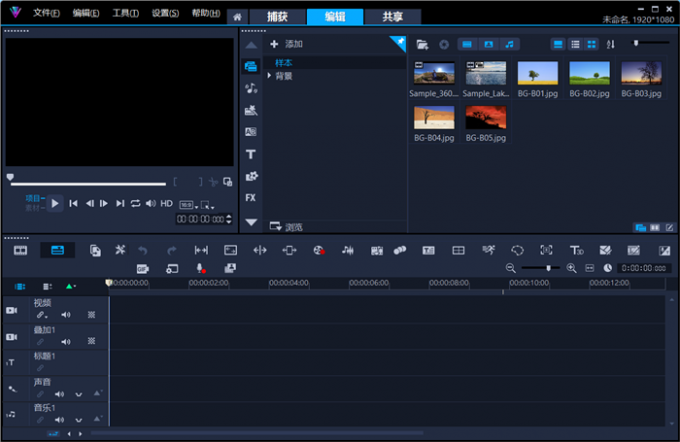
Task: Expand the 背景 folder tree item
Action: 269,75
